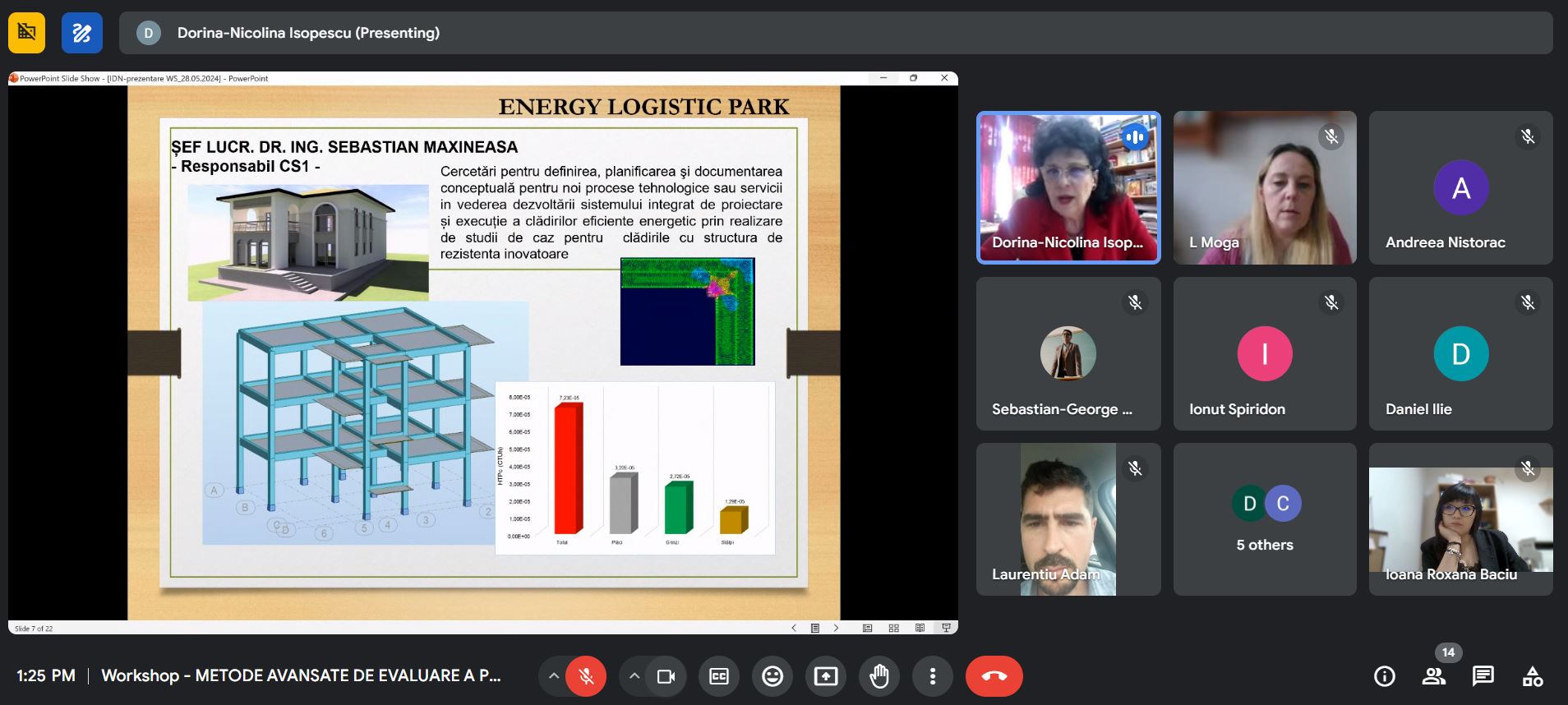
Task: Click the blue whiteboard annotation icon
Action: pyautogui.click(x=81, y=33)
